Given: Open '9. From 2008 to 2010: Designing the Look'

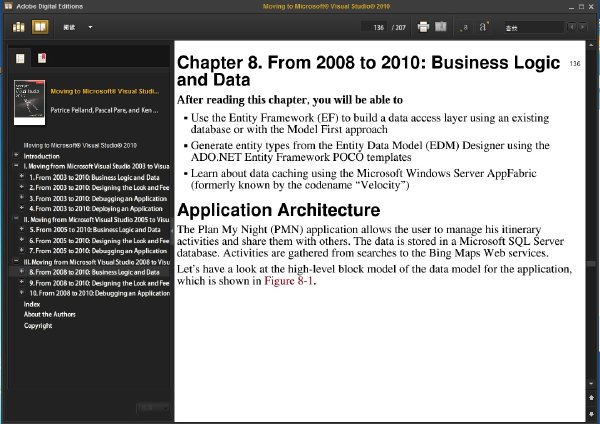Looking at the screenshot, I should point(99,283).
